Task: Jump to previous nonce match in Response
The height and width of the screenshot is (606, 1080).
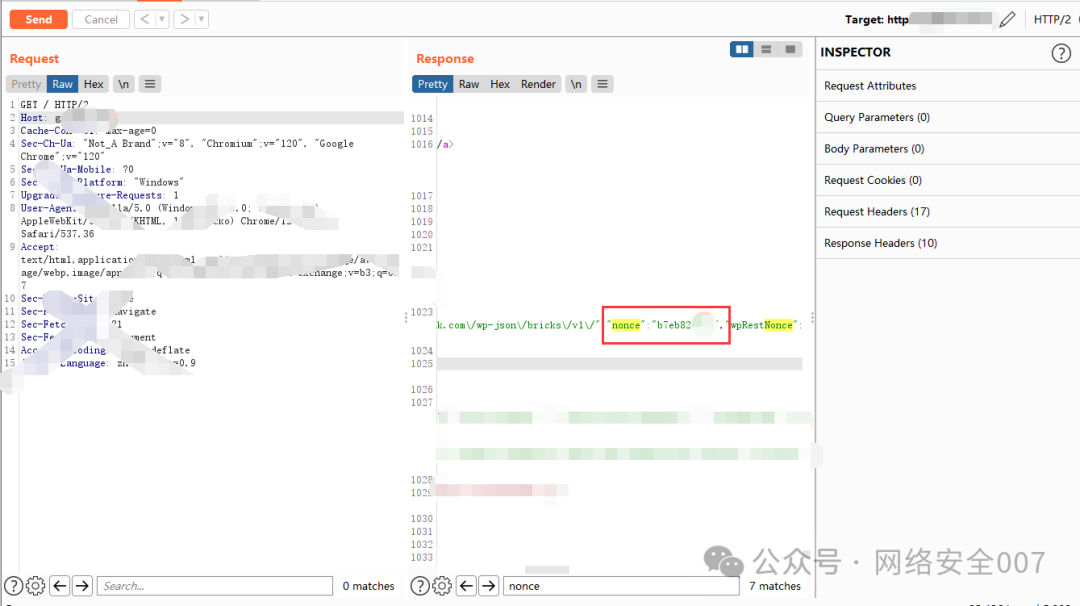Action: [x=466, y=586]
